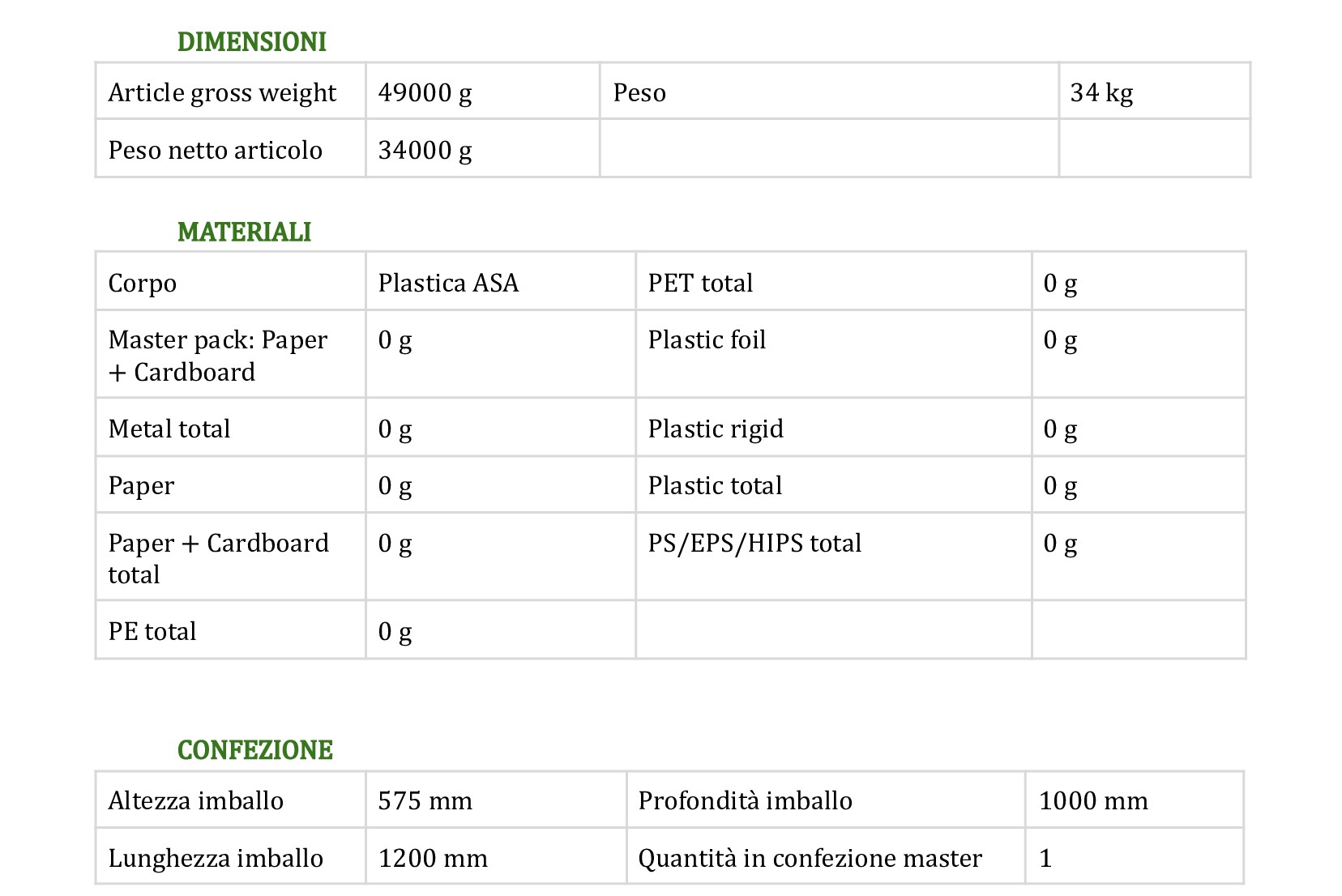This screenshot has width=1342, height=896.
Task: Select the Metal total label
Action: [169, 429]
